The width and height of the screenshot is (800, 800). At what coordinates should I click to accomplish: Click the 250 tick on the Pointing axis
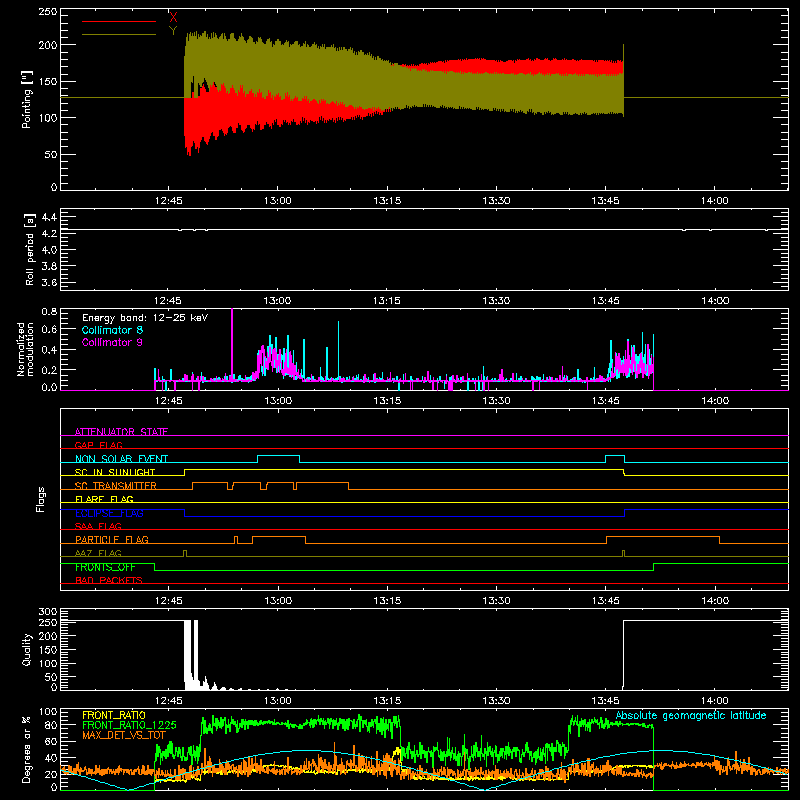pos(47,12)
